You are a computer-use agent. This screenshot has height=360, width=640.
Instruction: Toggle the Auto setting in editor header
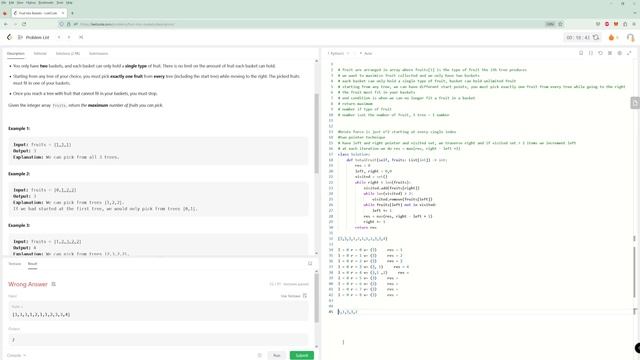[x=366, y=53]
